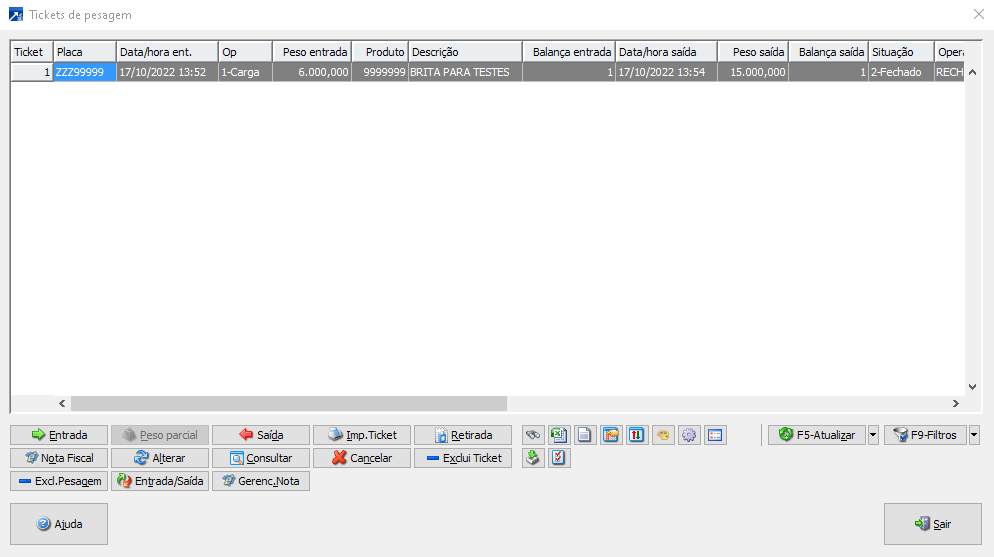Click the green download arrow icon
Screen dimensions: 994x557
click(x=533, y=458)
